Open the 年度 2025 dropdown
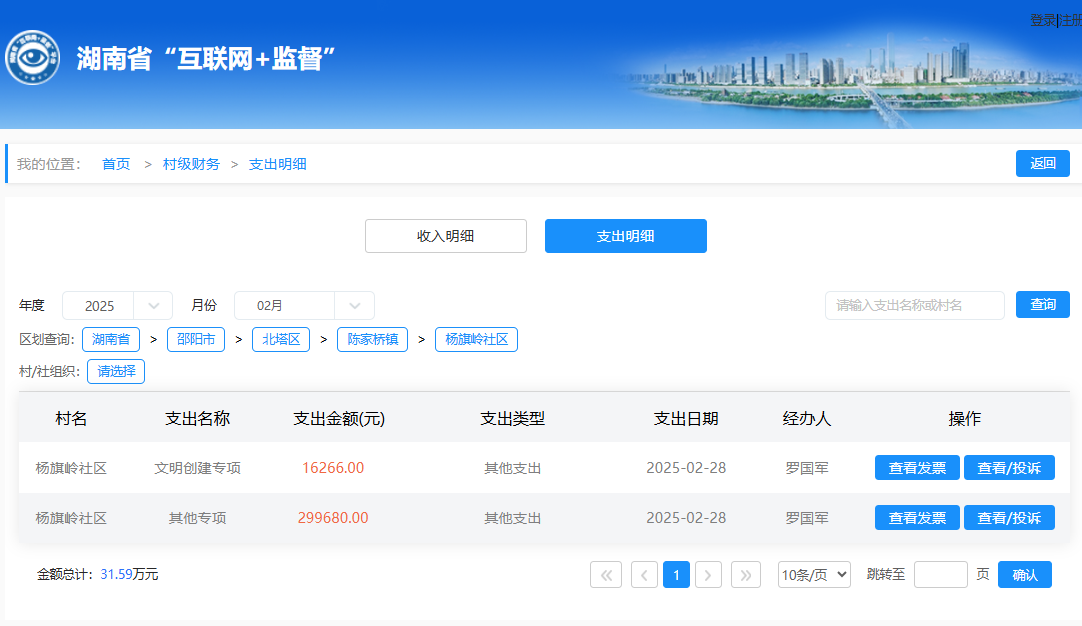Image resolution: width=1082 pixels, height=626 pixels. pos(117,306)
